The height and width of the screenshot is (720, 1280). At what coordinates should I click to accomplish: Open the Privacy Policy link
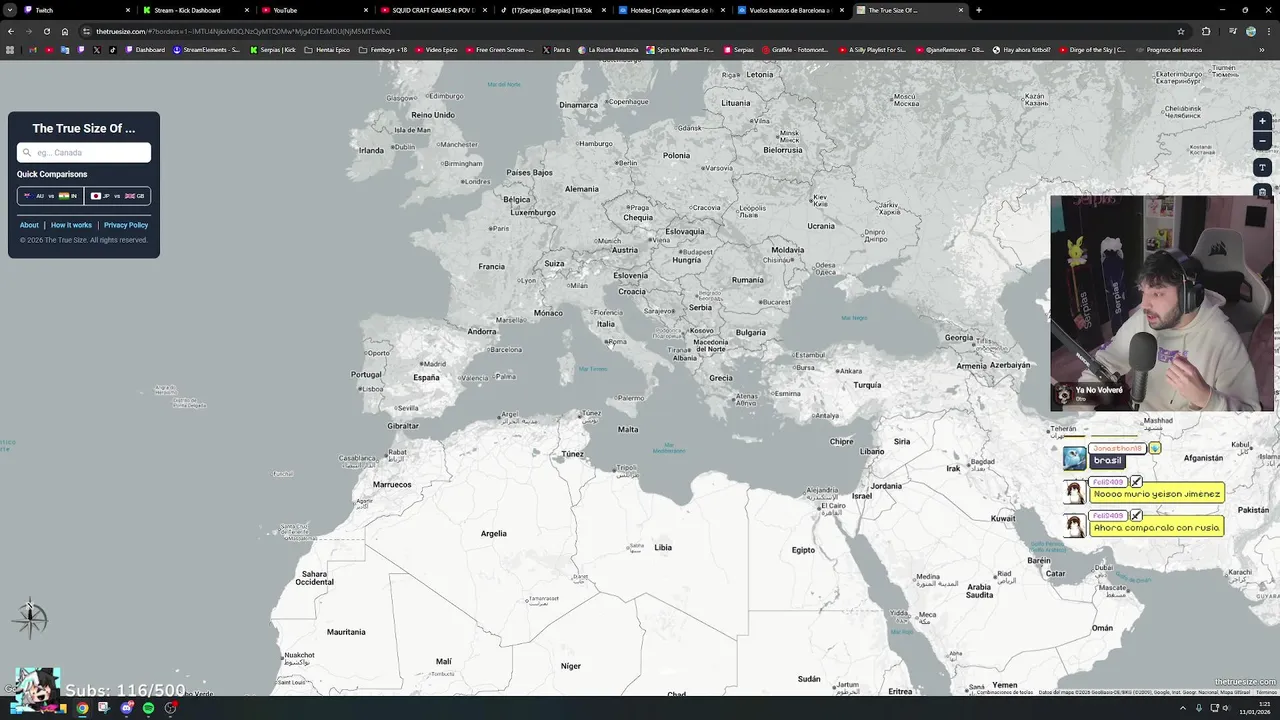tap(126, 225)
